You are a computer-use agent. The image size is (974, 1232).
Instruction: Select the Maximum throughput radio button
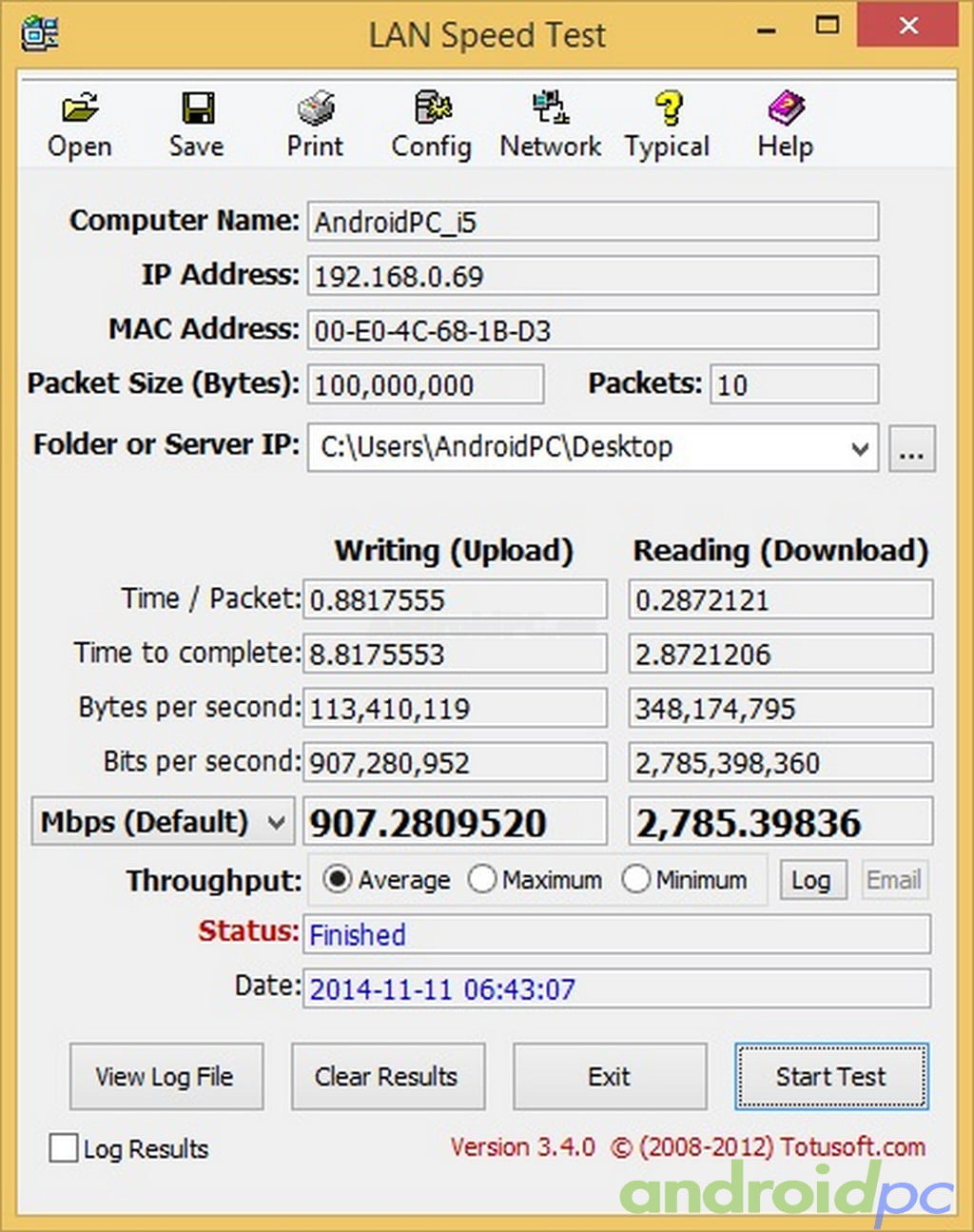(482, 879)
